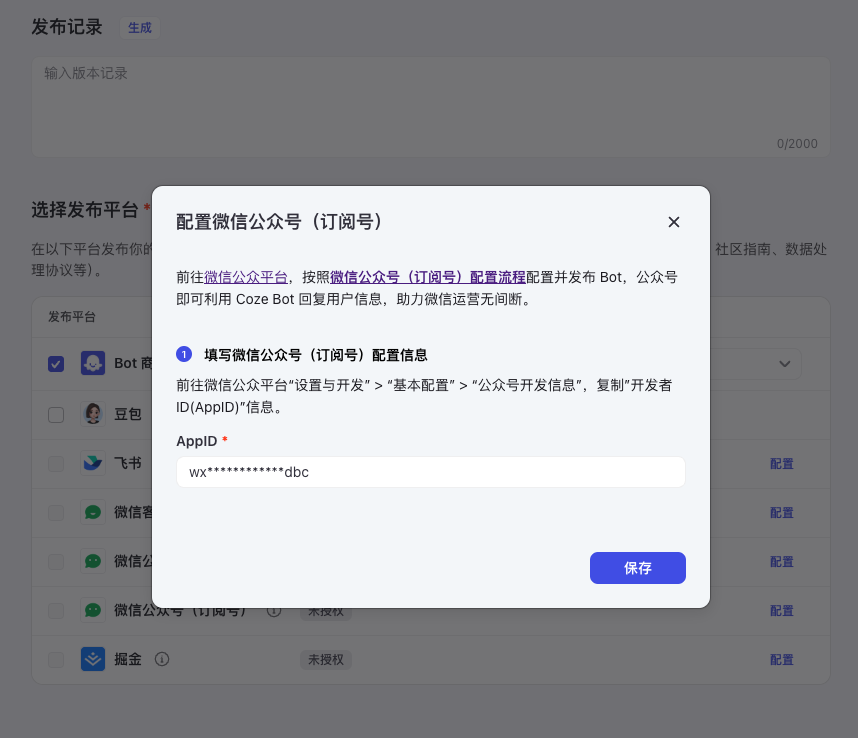858x738 pixels.
Task: Check the 掘金 platform checkbox
Action: [x=56, y=660]
